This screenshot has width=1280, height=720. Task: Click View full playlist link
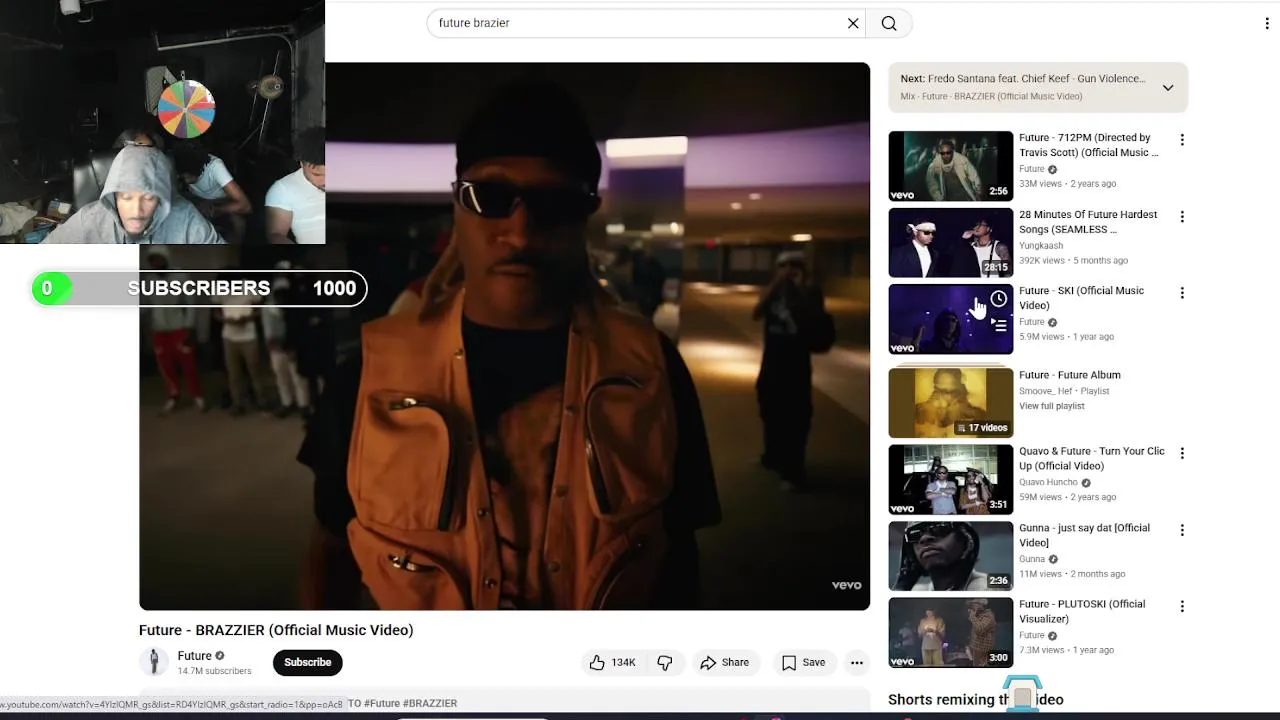(x=1052, y=406)
